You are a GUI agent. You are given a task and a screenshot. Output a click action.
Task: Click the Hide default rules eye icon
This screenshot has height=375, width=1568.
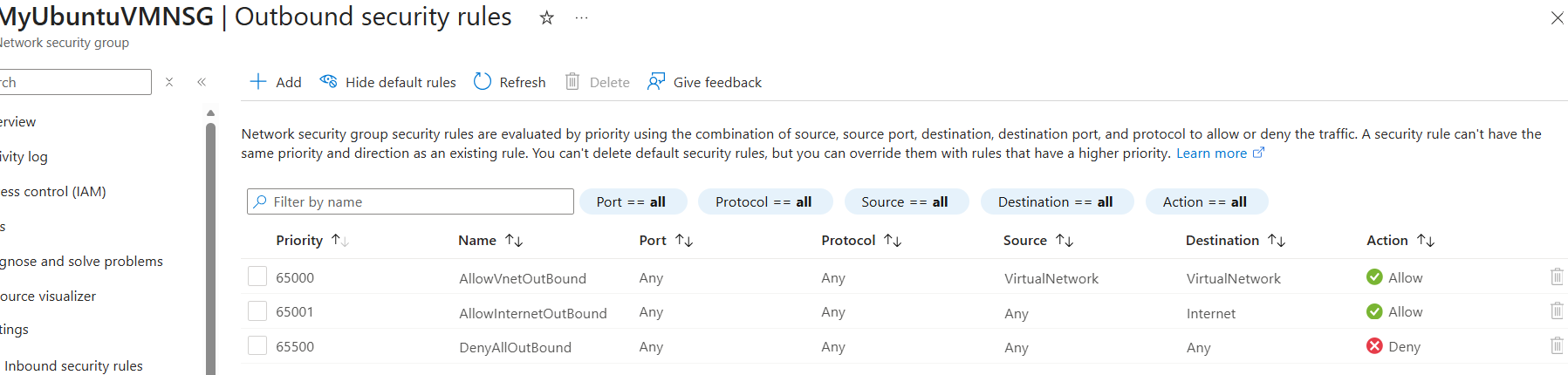pos(328,82)
